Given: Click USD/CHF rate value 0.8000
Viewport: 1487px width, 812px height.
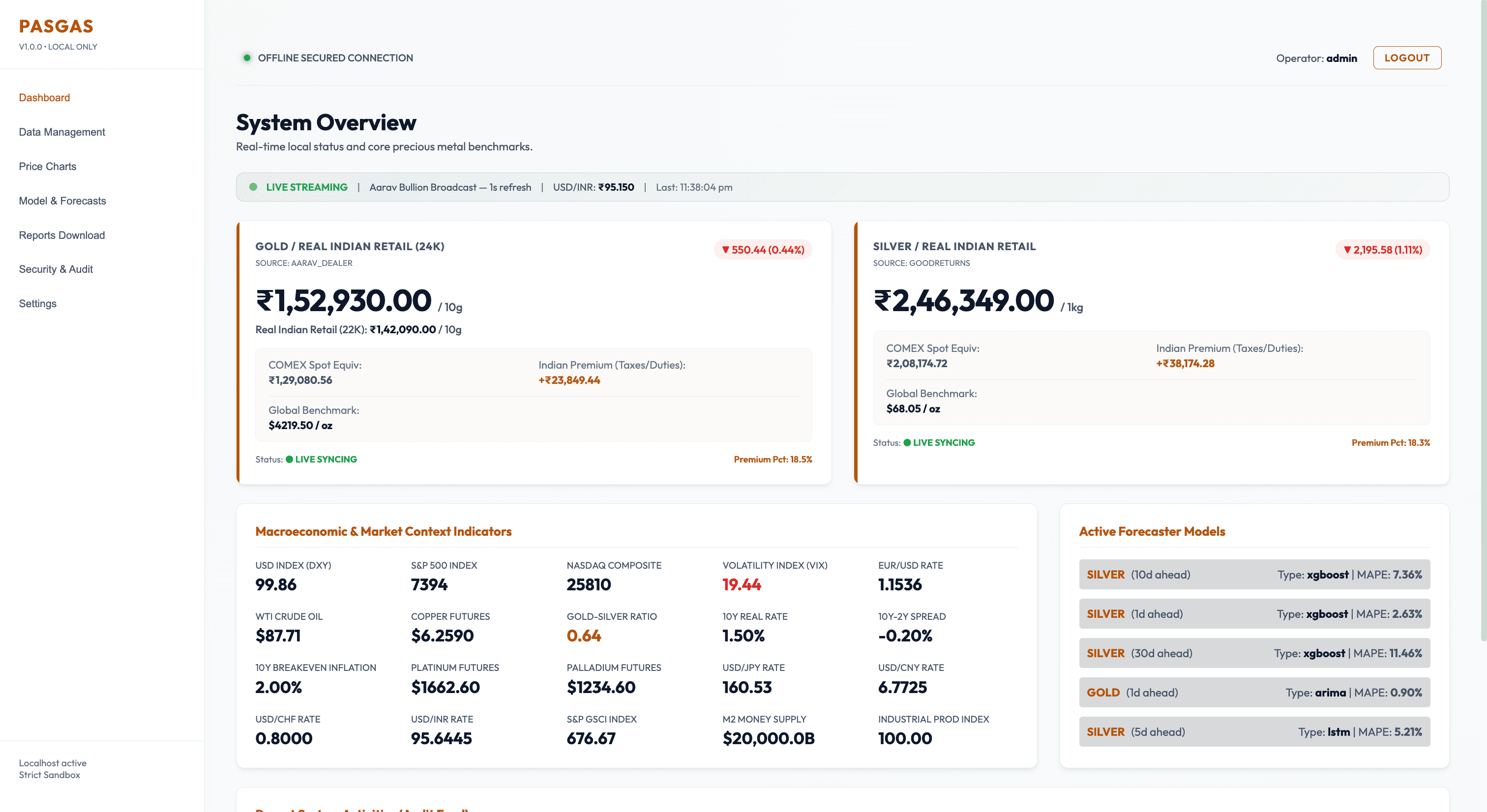Looking at the screenshot, I should 284,739.
